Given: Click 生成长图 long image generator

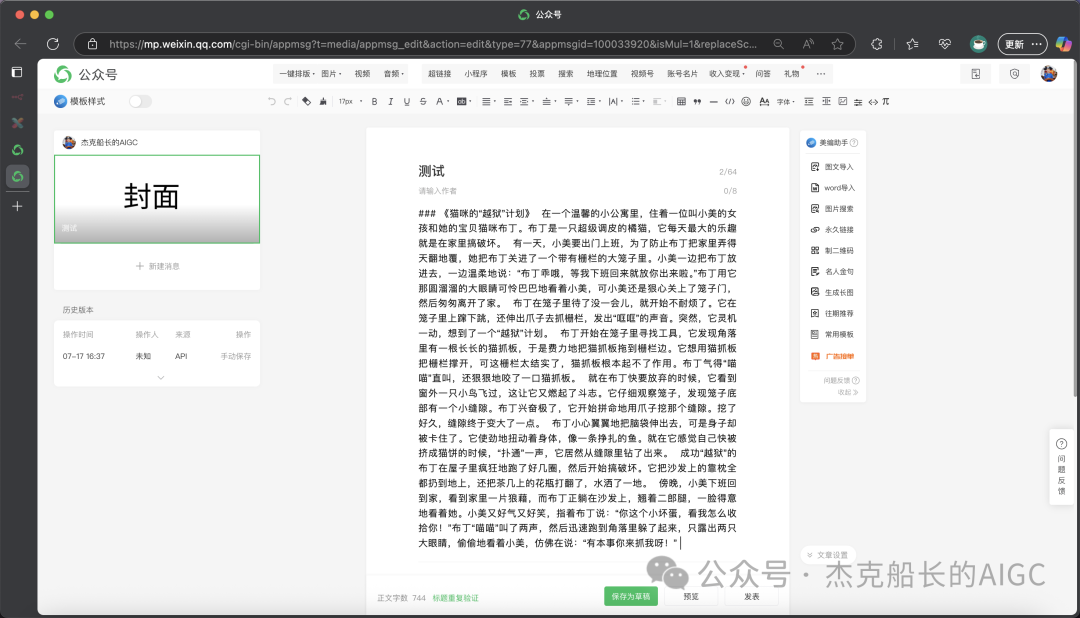Looking at the screenshot, I should (833, 292).
